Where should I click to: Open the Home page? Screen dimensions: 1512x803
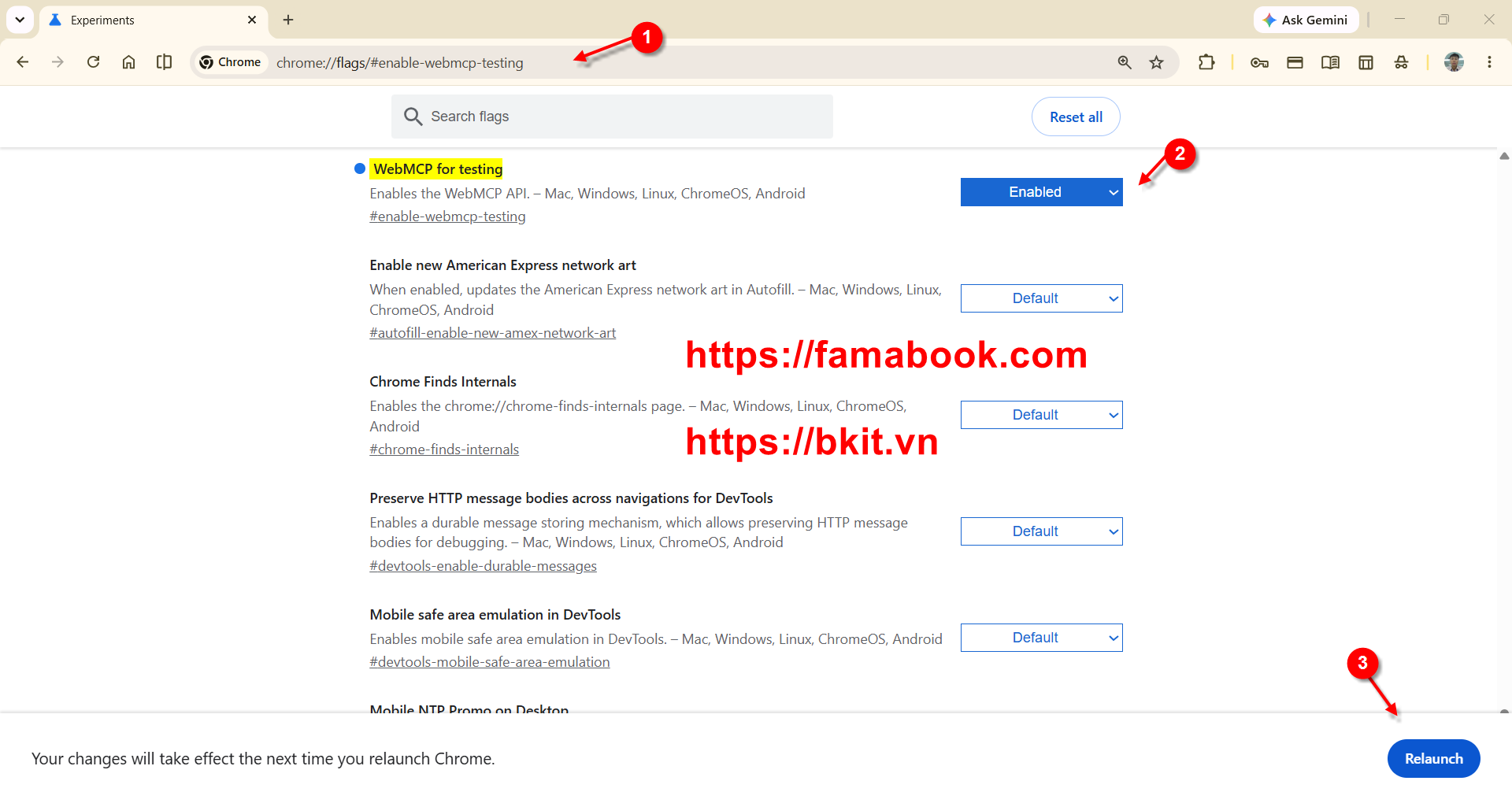click(x=128, y=62)
